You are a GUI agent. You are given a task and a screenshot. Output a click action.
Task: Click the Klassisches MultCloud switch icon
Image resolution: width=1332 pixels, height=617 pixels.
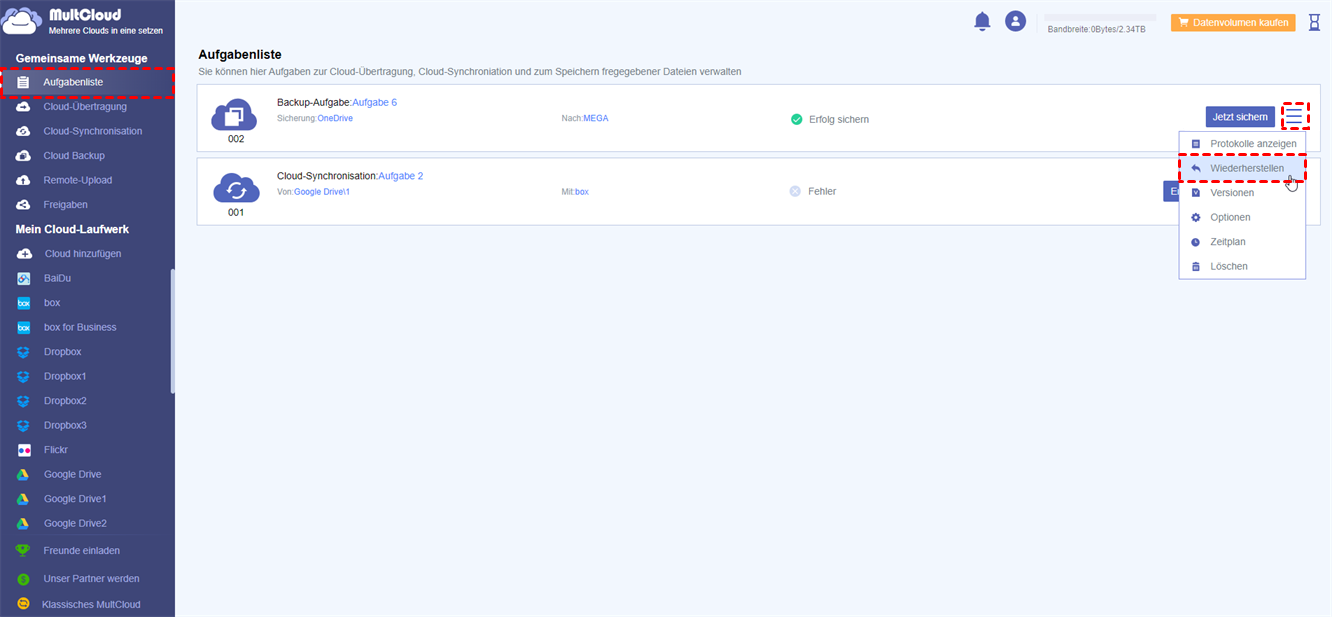pos(23,604)
